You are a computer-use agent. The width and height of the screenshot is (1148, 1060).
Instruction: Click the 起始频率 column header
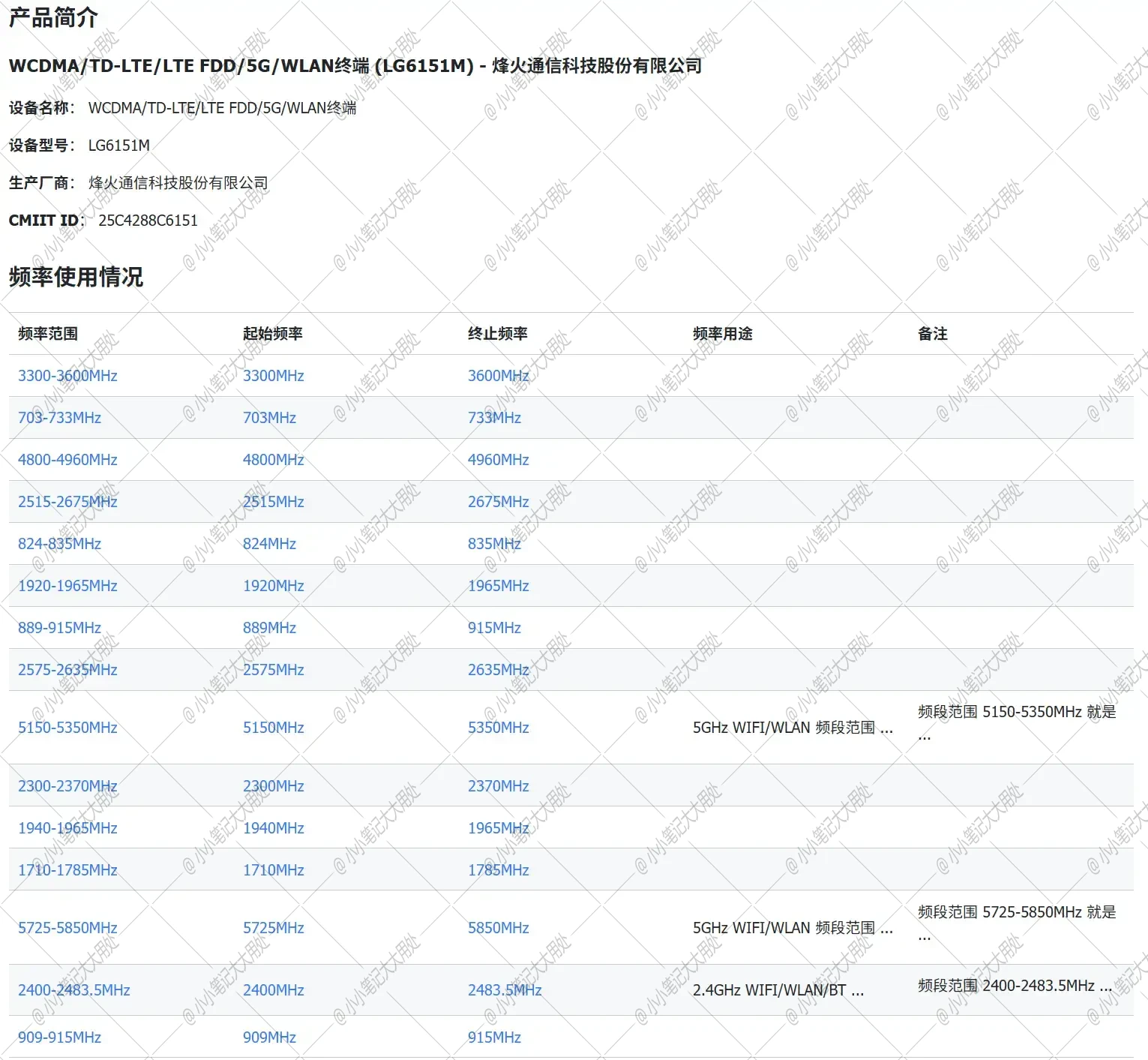click(273, 334)
